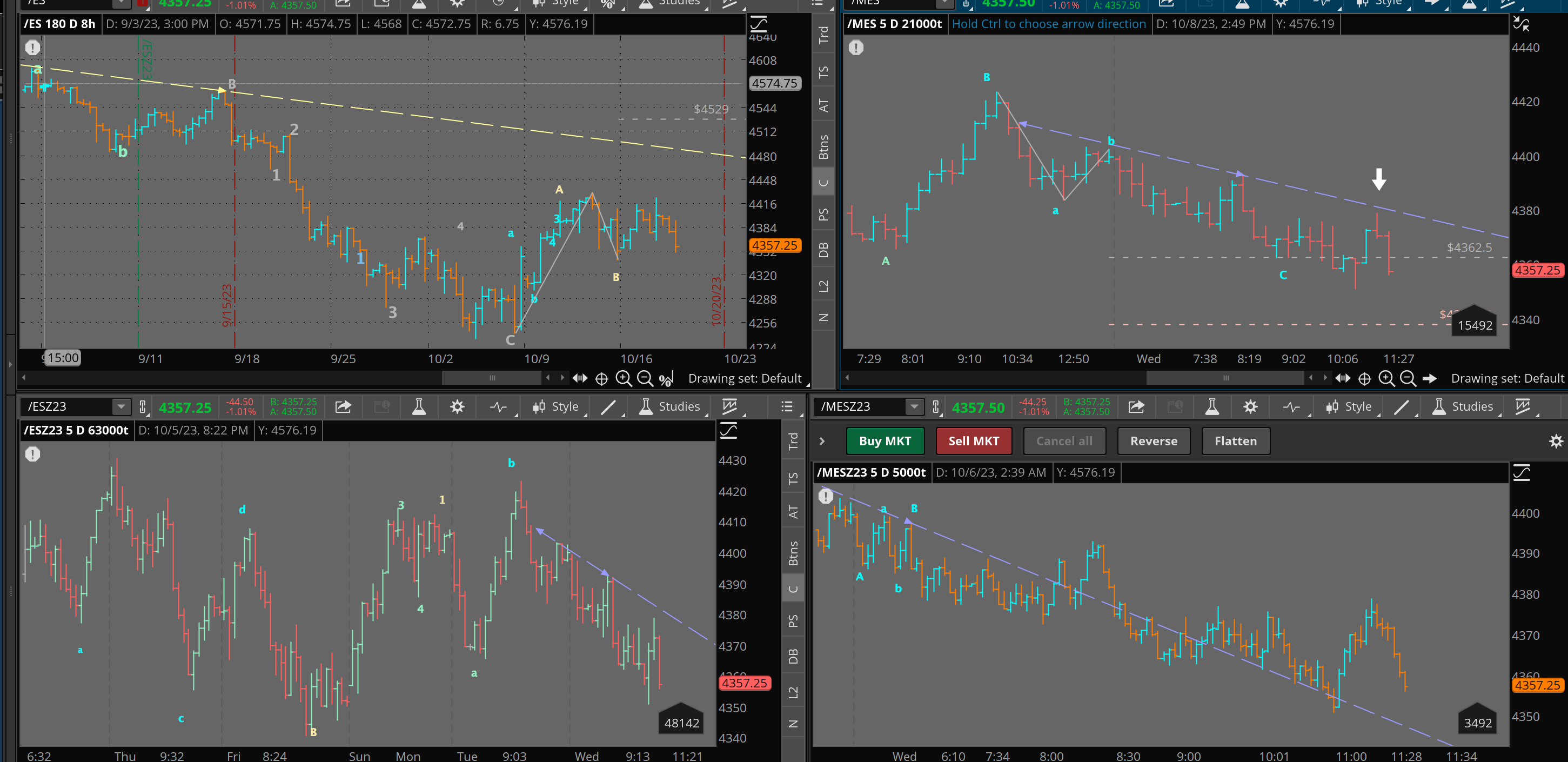
Task: Open the Studies menu in the /MESZ23 toolbar
Action: tap(1463, 406)
